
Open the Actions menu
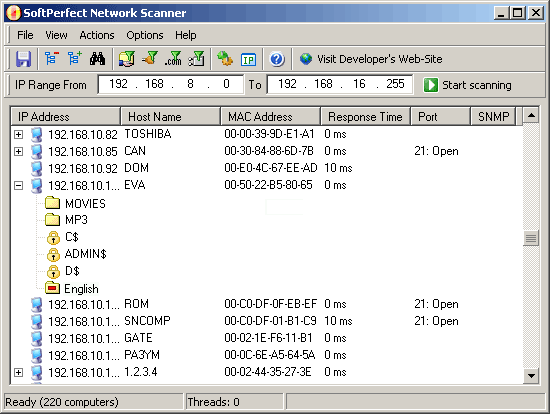(x=97, y=35)
